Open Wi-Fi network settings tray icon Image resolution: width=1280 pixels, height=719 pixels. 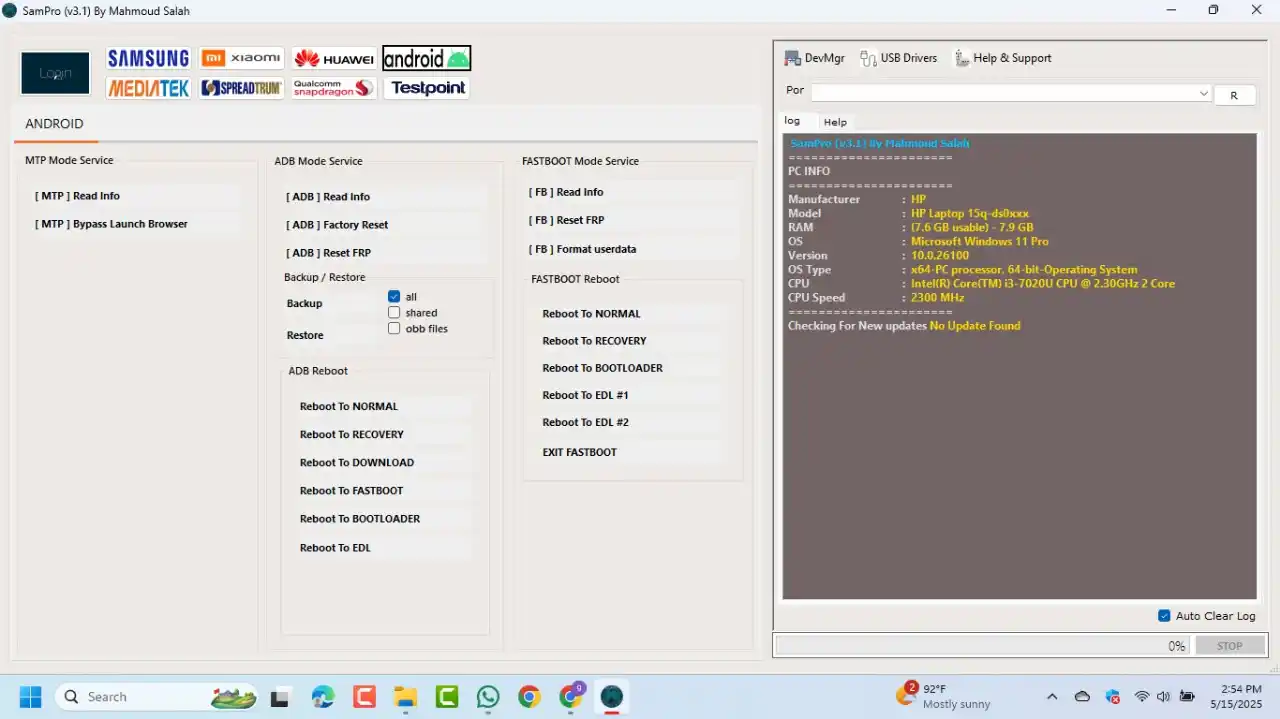1141,696
